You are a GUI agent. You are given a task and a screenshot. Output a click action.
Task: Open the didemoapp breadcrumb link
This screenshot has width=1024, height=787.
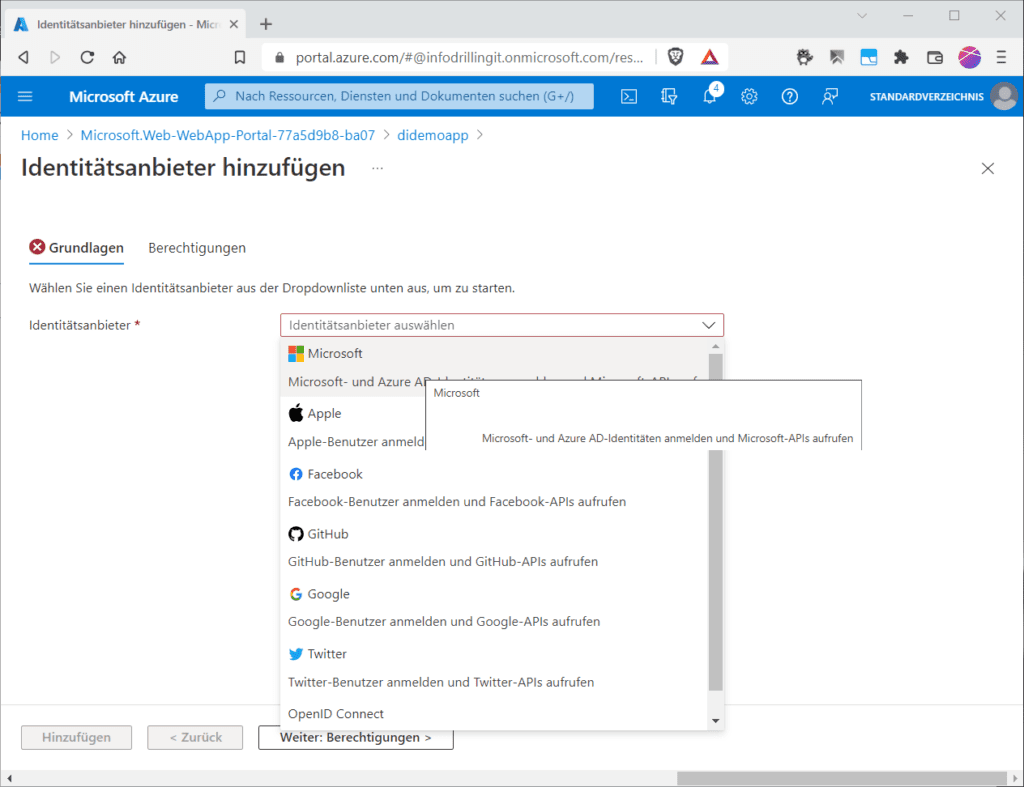tap(433, 135)
